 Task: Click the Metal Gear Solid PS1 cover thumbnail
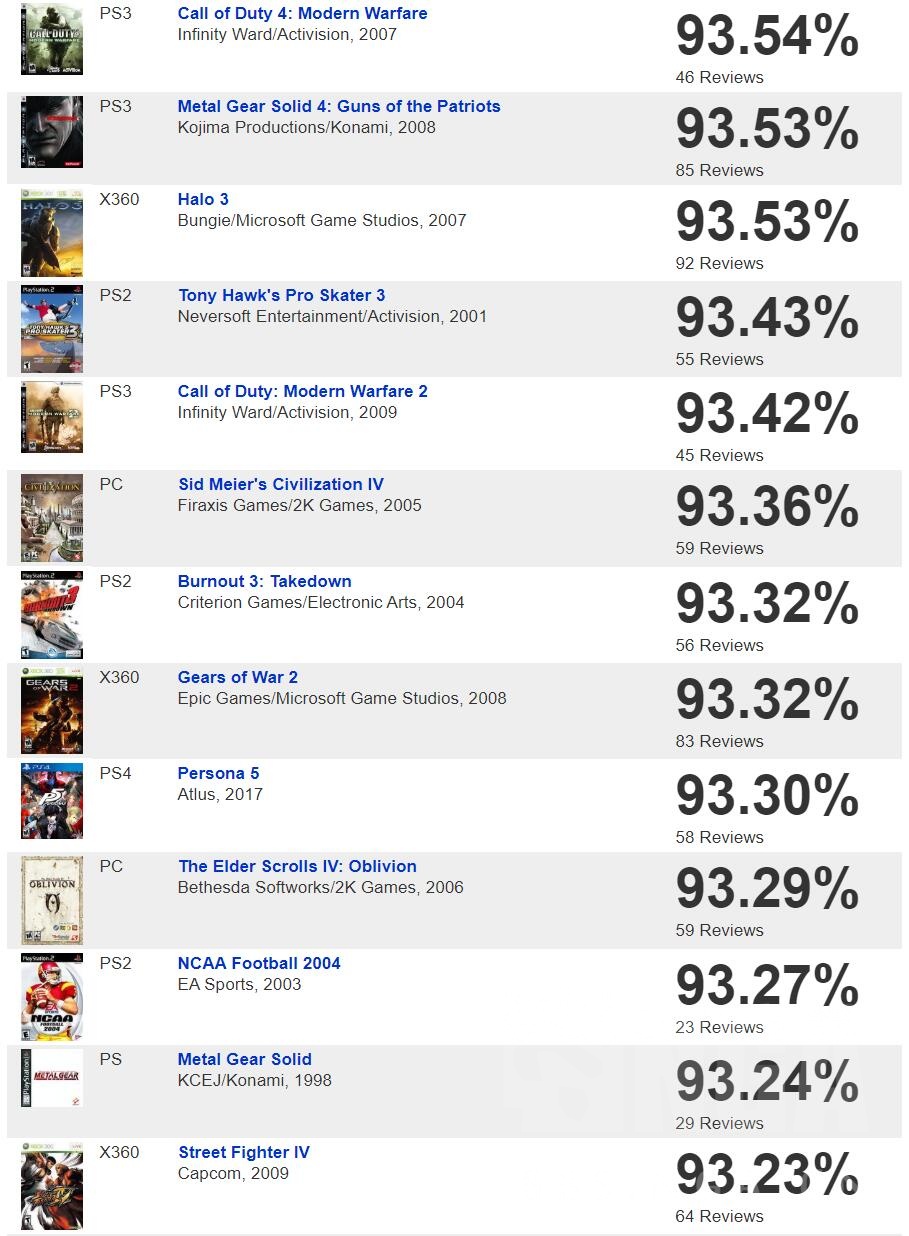pyautogui.click(x=52, y=1078)
